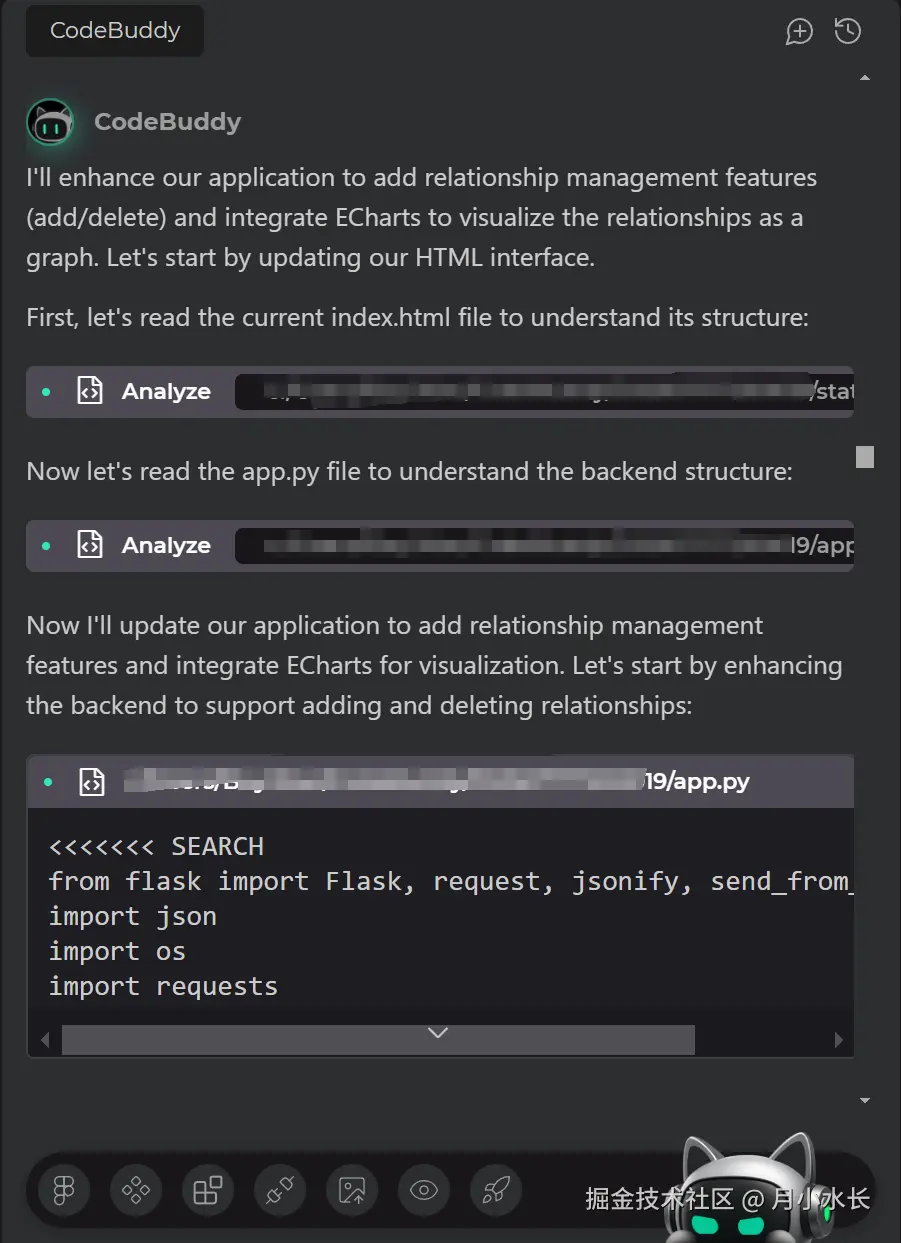The image size is (901, 1243).
Task: Start a new chat conversation
Action: pos(799,31)
